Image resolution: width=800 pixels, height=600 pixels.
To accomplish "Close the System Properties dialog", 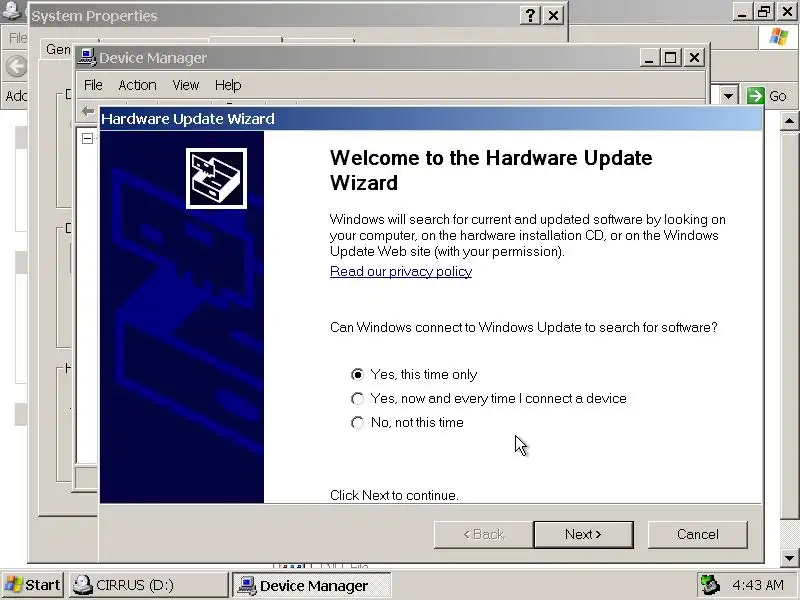I will pyautogui.click(x=553, y=15).
